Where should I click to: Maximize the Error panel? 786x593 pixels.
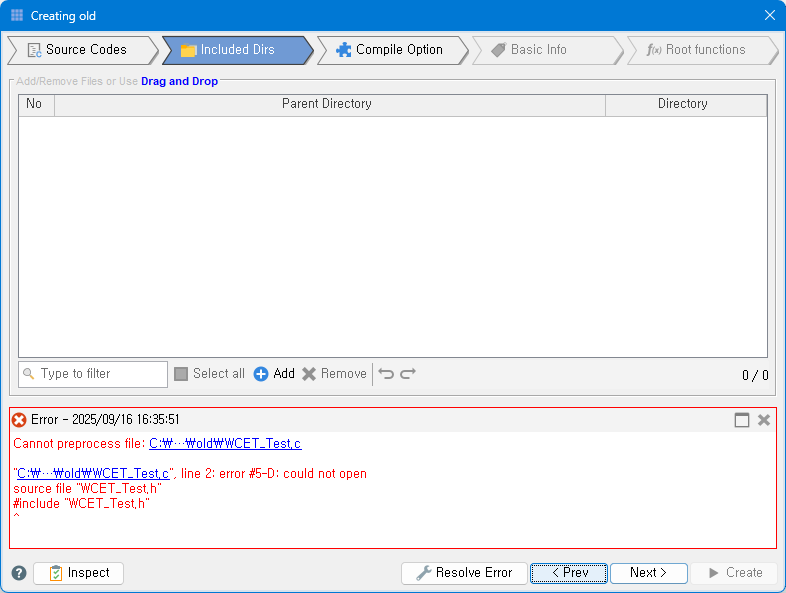[742, 420]
